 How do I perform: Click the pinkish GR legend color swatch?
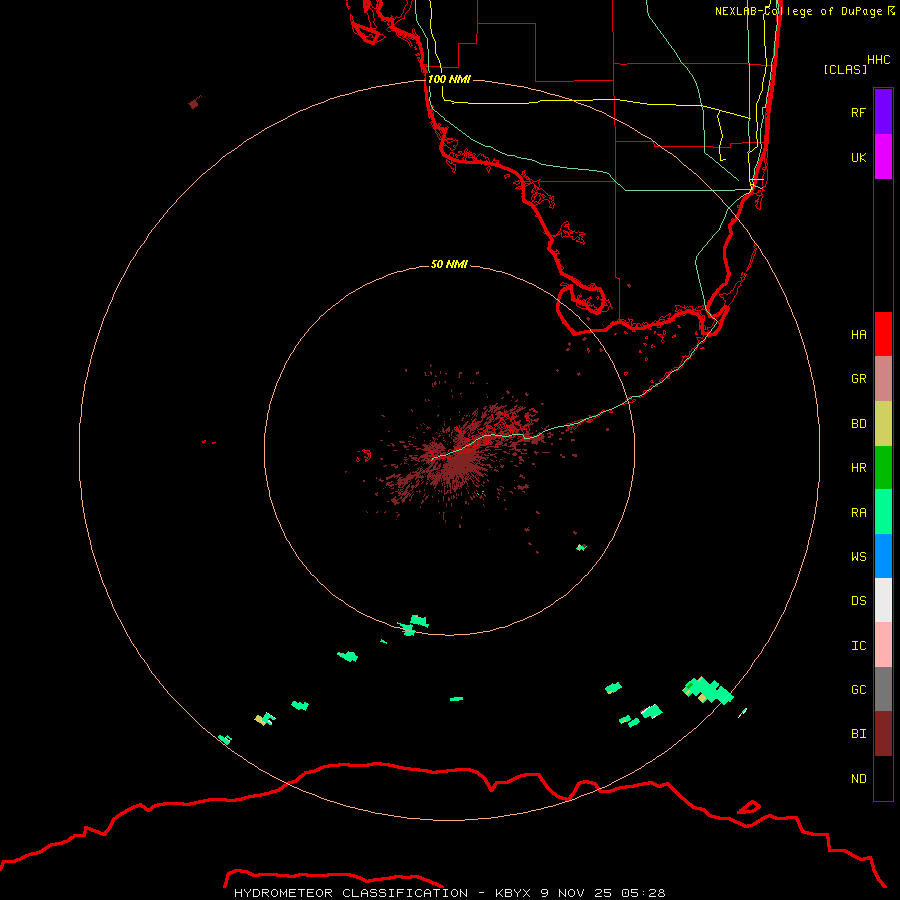coord(883,379)
